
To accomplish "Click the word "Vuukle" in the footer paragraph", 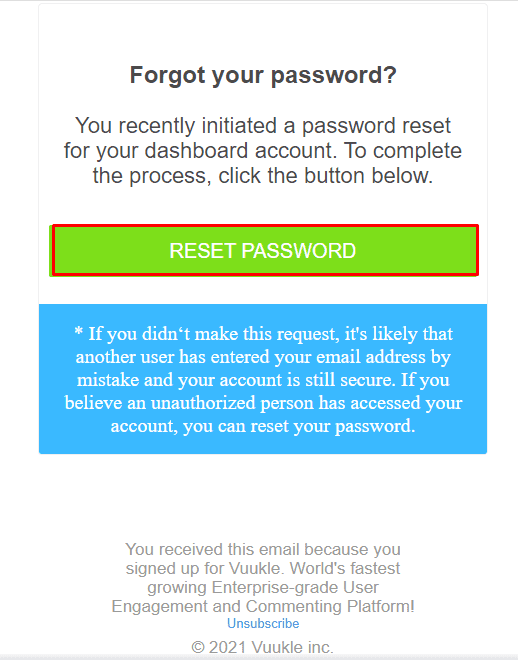I will click(256, 568).
